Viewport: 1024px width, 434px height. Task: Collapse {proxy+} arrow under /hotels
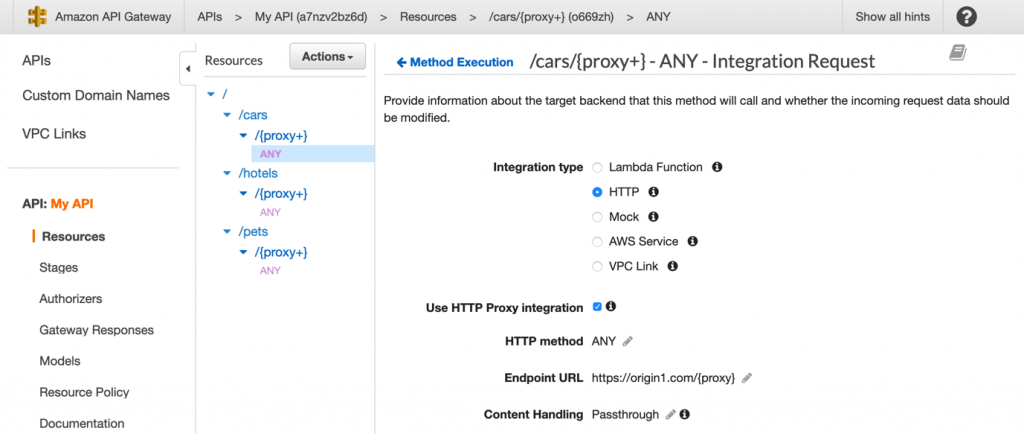coord(244,194)
